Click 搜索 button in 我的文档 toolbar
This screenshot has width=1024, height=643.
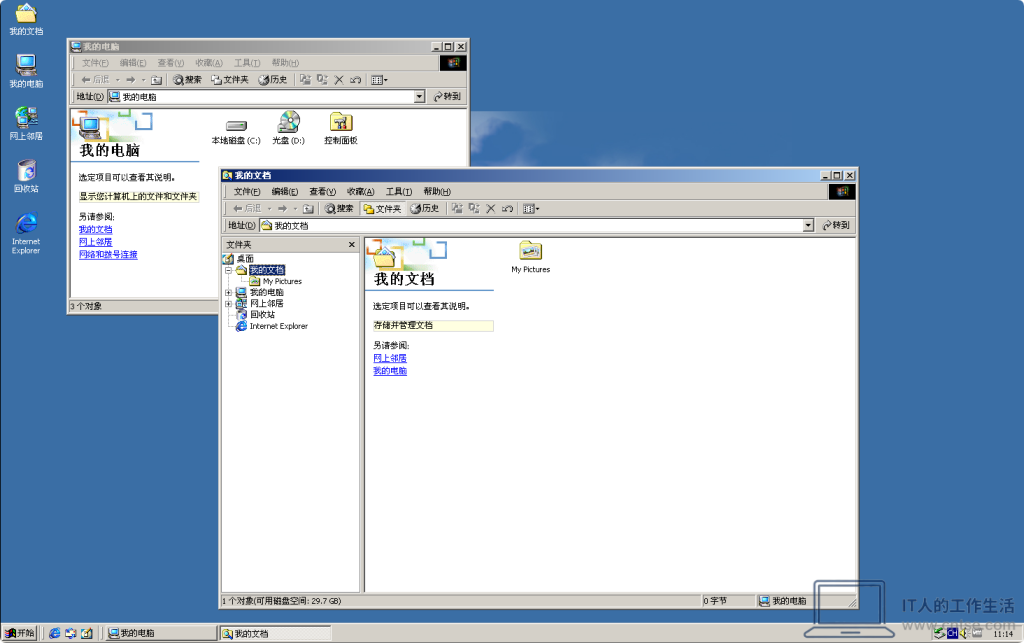click(x=340, y=208)
